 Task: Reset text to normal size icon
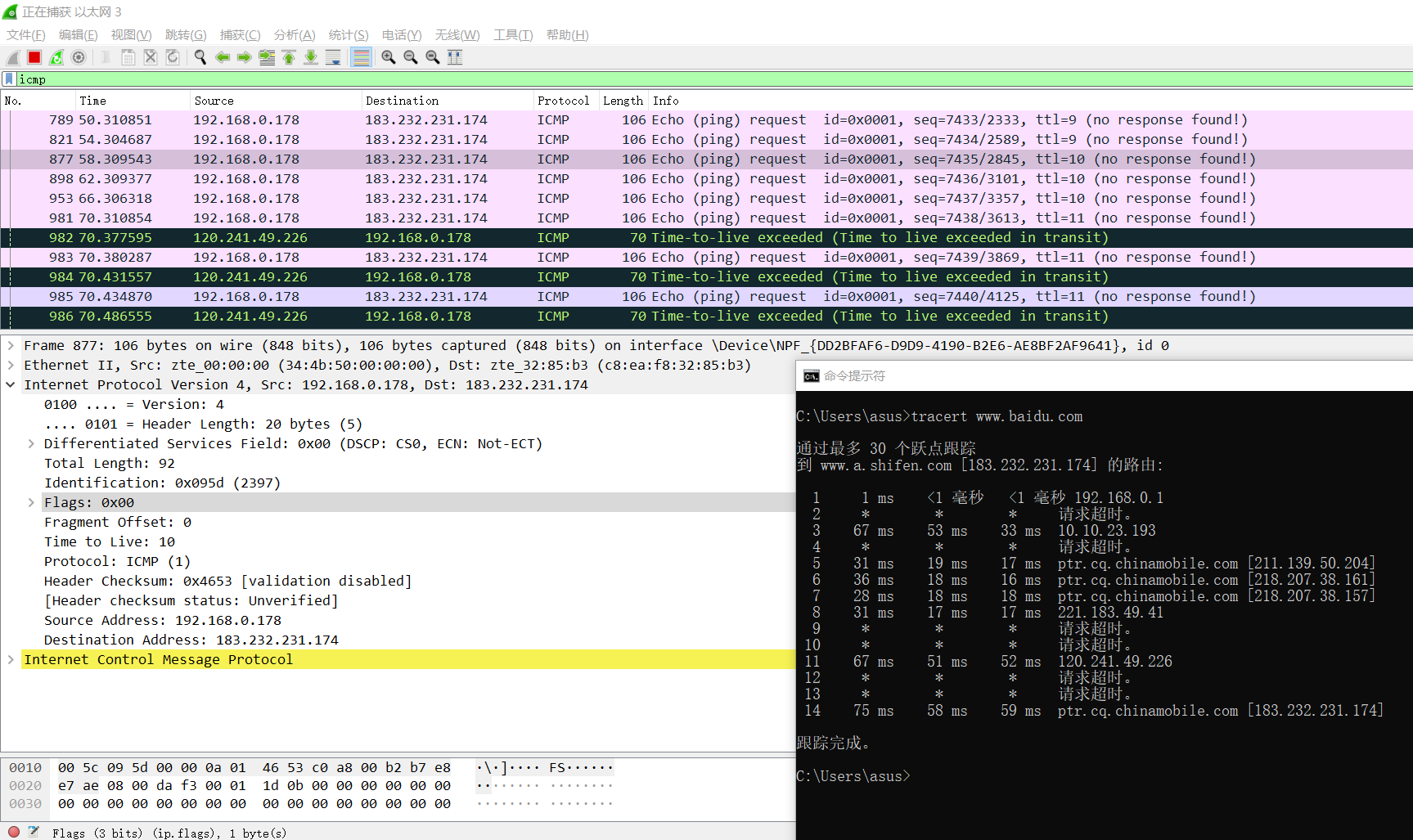(x=433, y=57)
